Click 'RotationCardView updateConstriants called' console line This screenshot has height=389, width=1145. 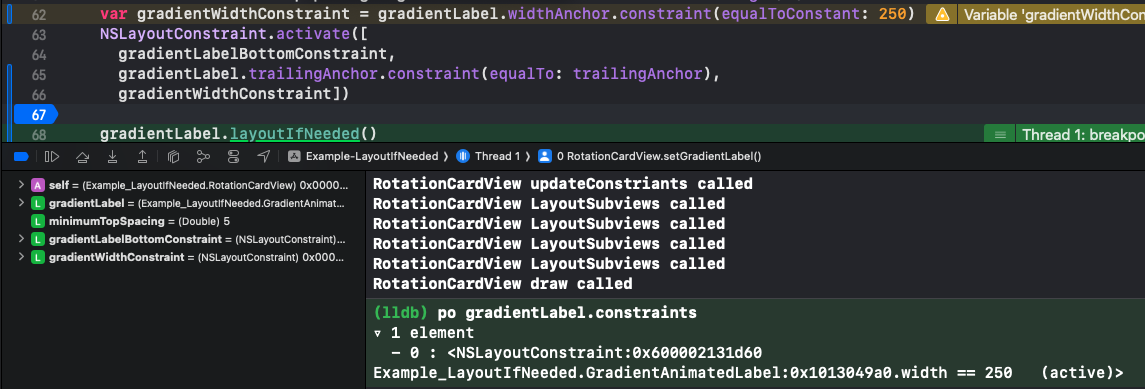coord(563,184)
